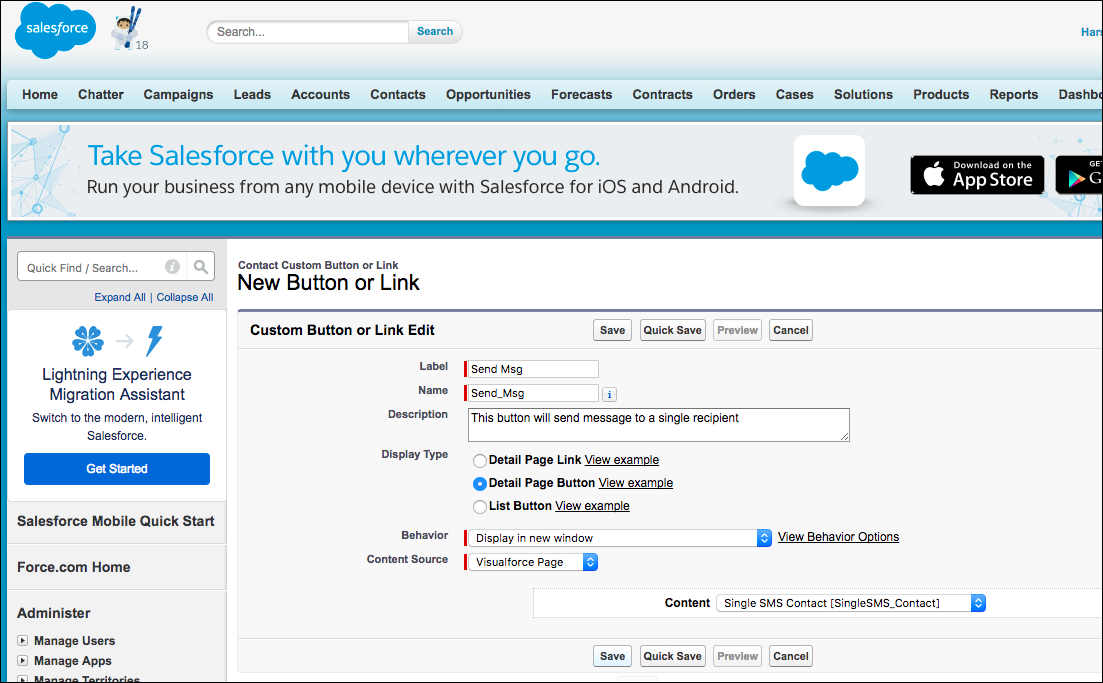Image resolution: width=1103 pixels, height=683 pixels.
Task: Open the App Store download badge
Action: click(977, 174)
